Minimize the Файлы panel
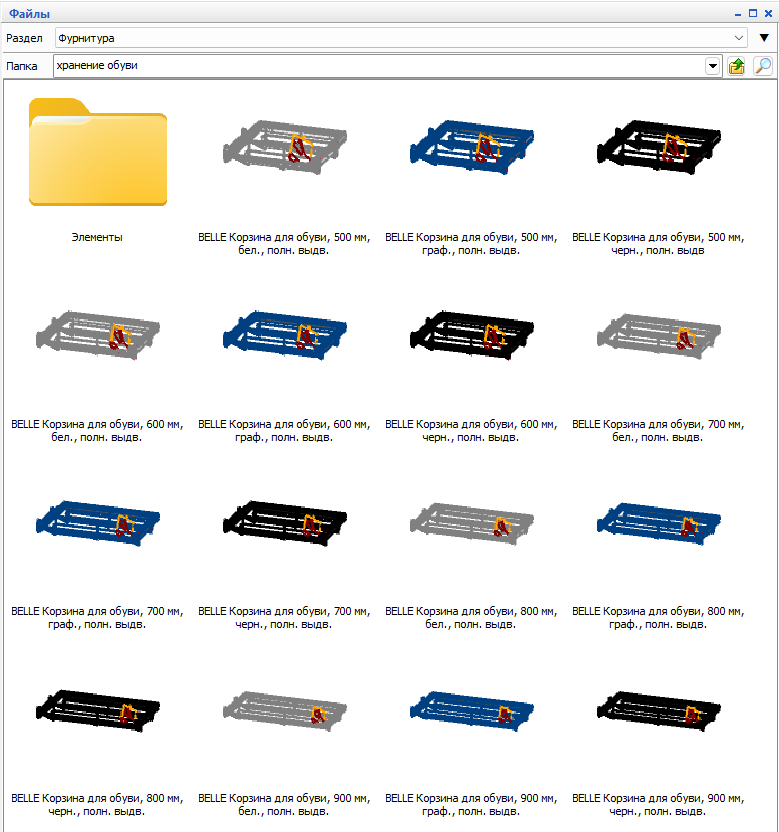The image size is (779, 832). tap(738, 14)
